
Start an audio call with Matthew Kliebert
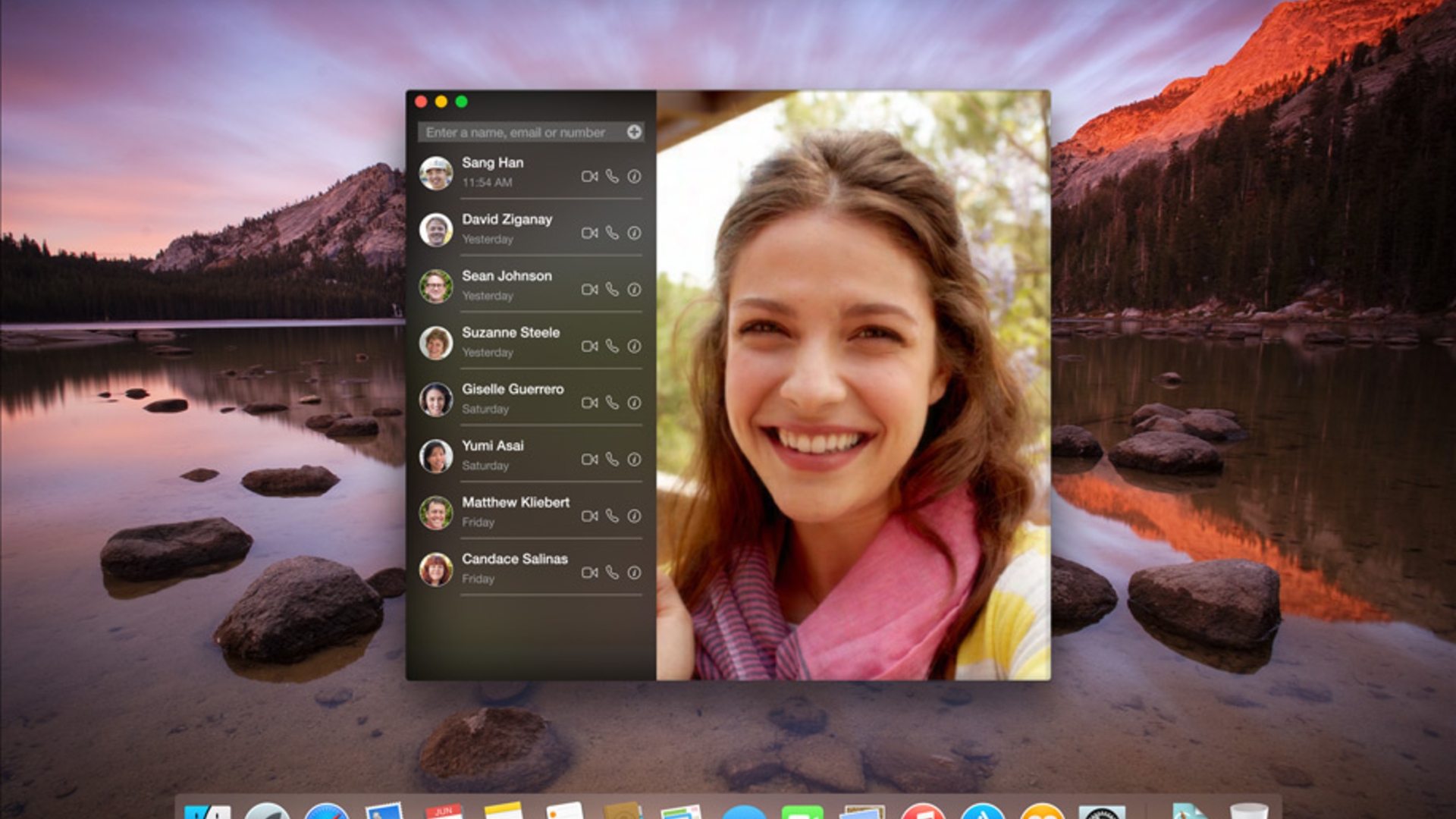tap(612, 516)
